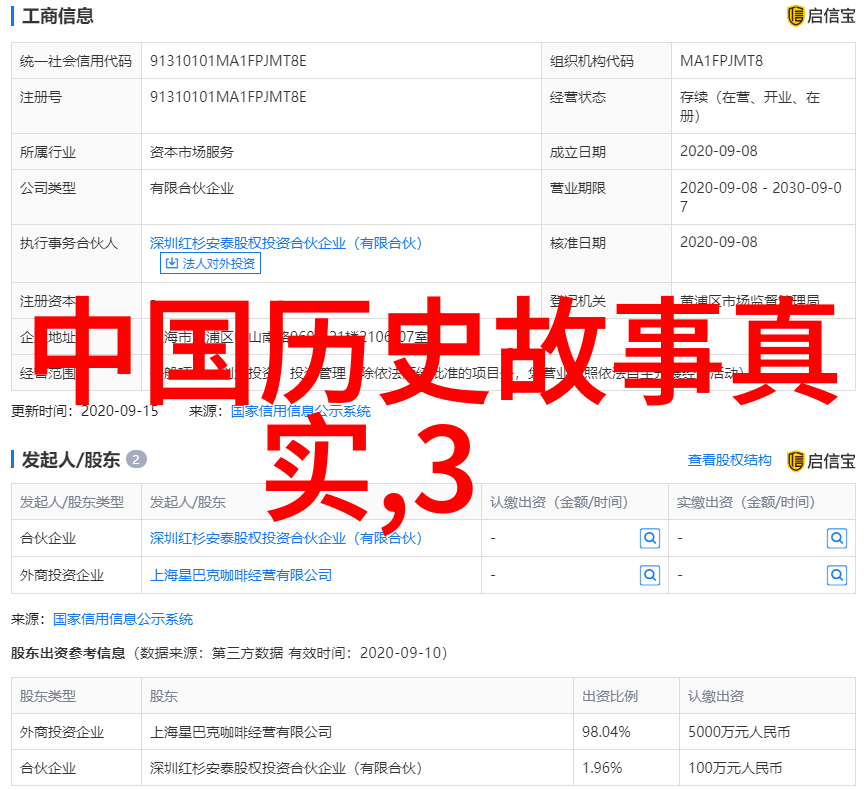Image resolution: width=867 pixels, height=790 pixels.
Task: Open 实缴出资 search icon for 深圳红杉安泰 row
Action: [x=837, y=537]
